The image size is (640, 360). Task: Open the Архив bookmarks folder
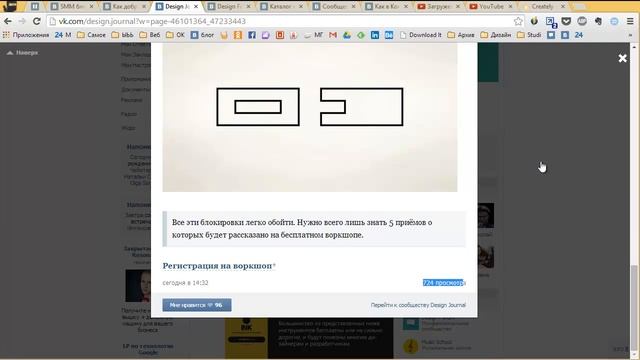pos(461,35)
